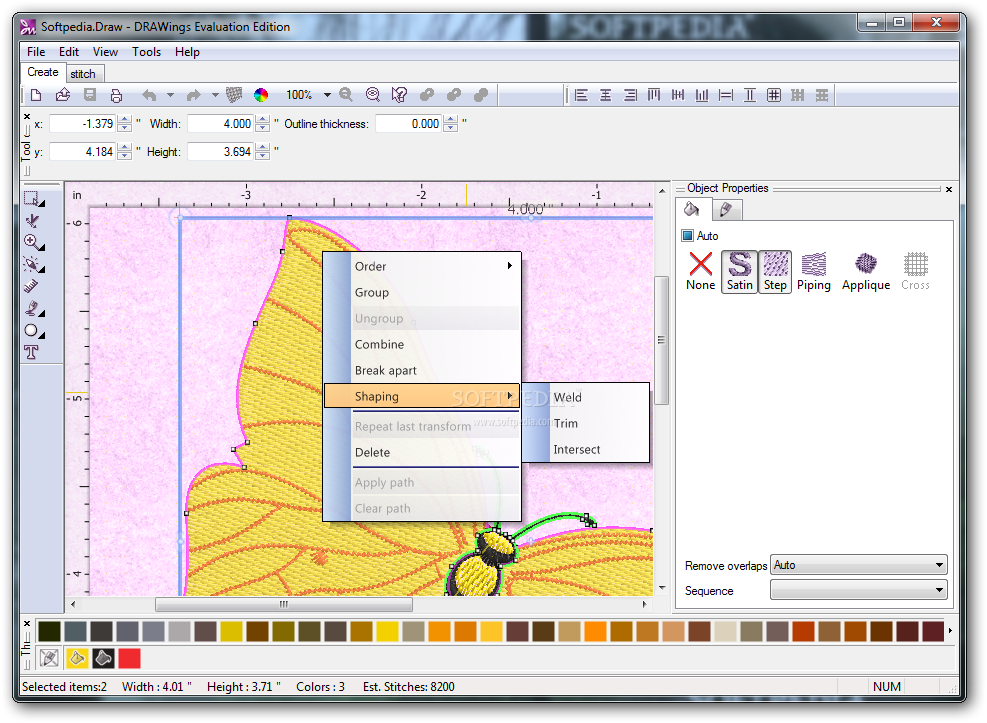Click the no-thread crossed swatch button
Image resolution: width=987 pixels, height=723 pixels.
(49, 658)
